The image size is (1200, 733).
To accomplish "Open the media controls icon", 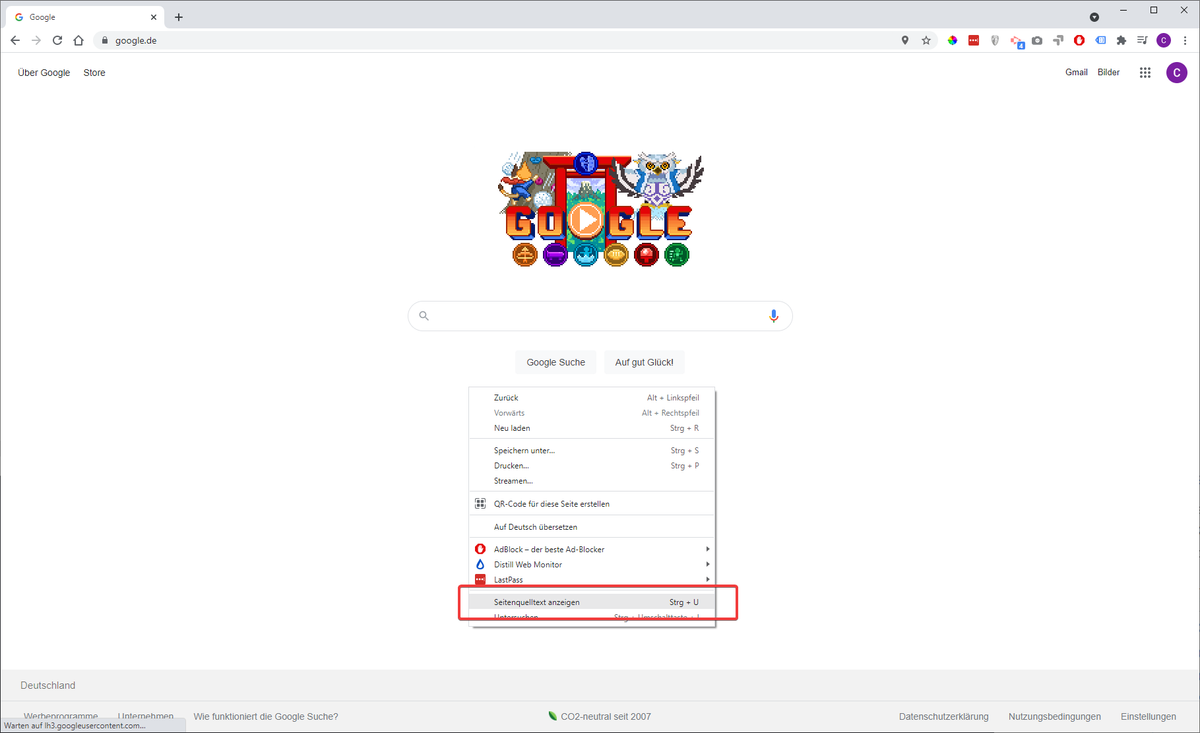I will click(1142, 40).
